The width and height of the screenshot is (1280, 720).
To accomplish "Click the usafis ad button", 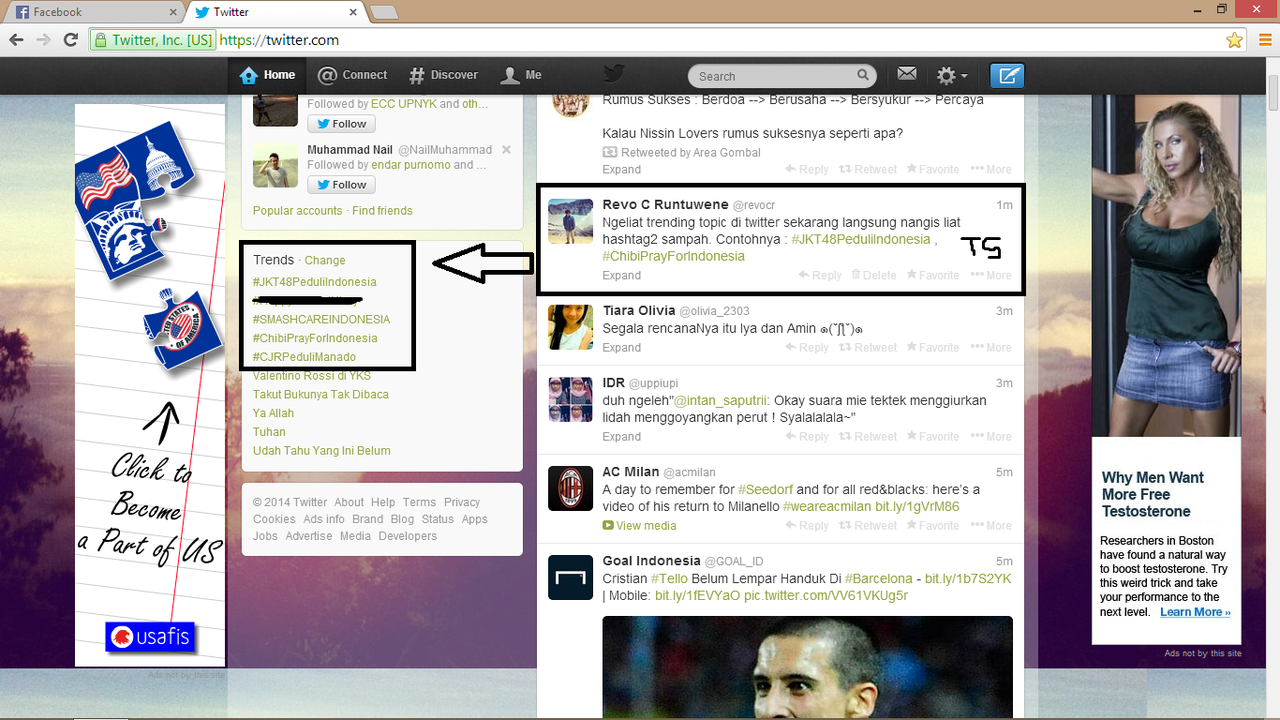I will click(x=150, y=636).
